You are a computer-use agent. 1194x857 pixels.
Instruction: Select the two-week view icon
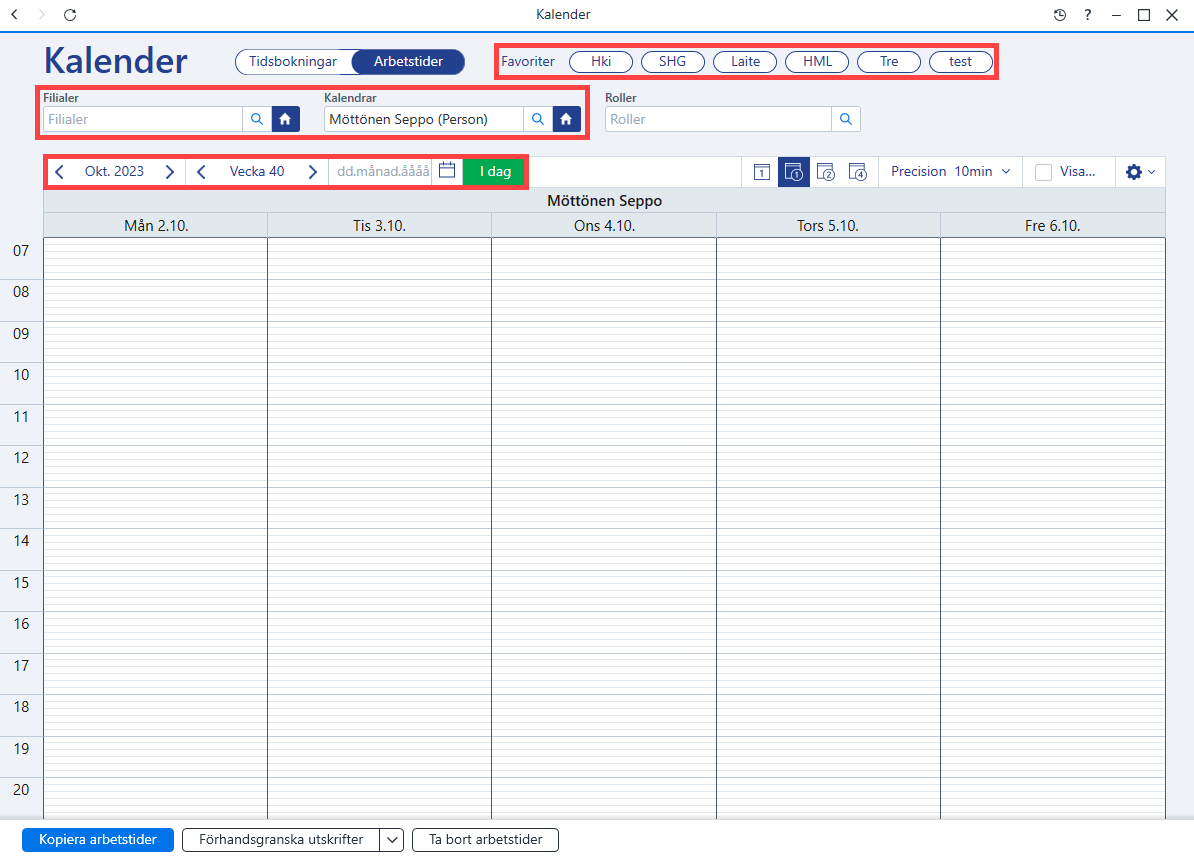click(x=825, y=172)
